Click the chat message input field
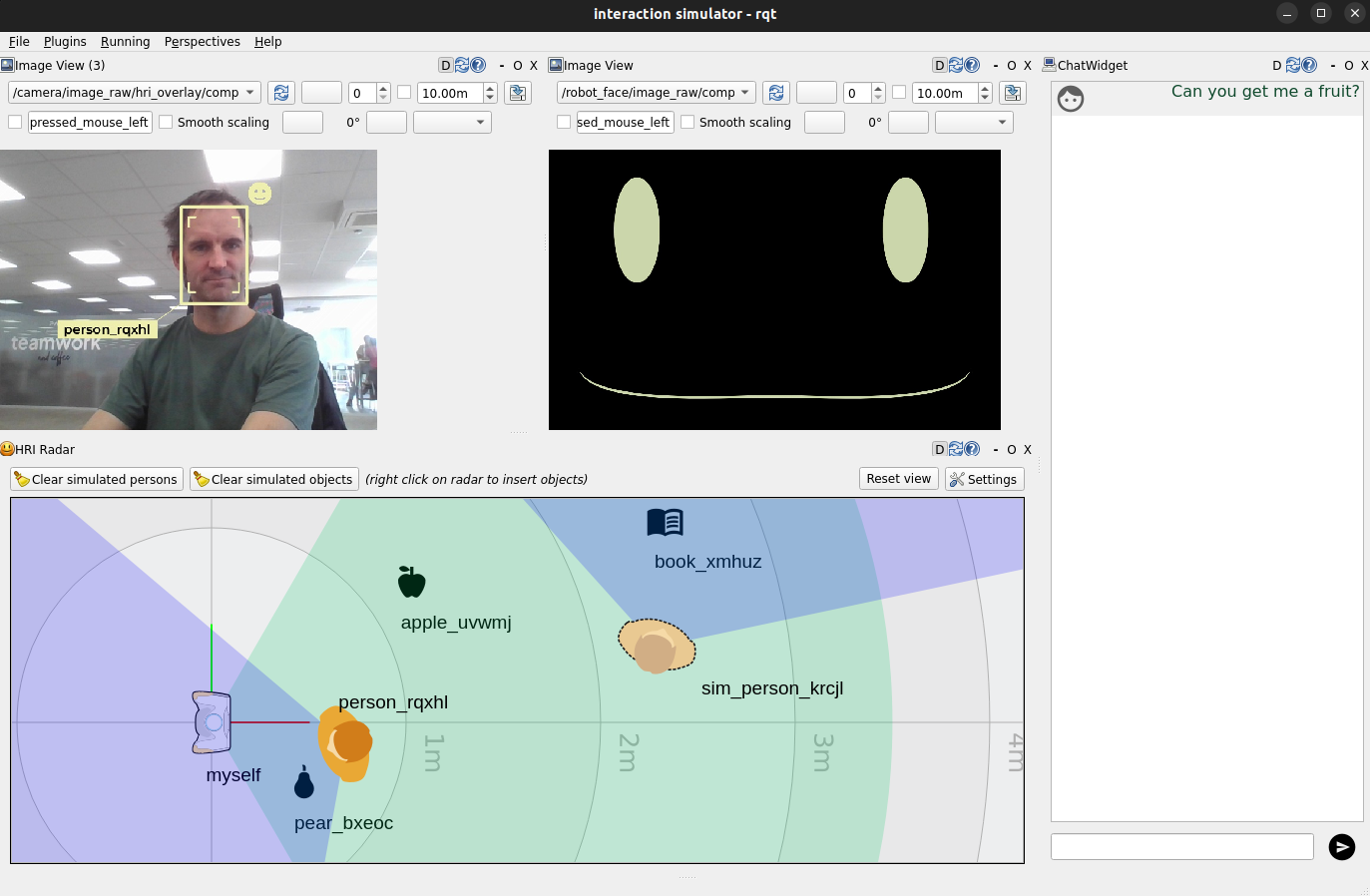Viewport: 1370px width, 896px height. 1181,847
